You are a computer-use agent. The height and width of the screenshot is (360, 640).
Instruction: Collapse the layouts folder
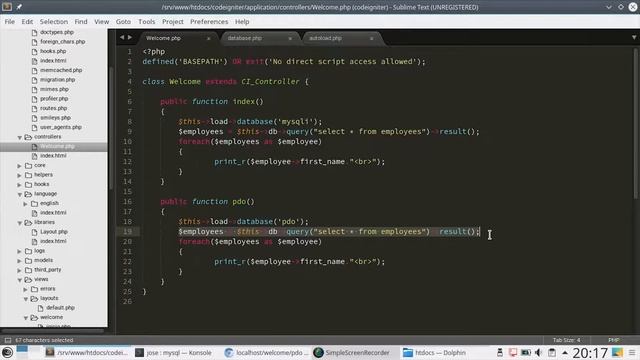point(26,299)
